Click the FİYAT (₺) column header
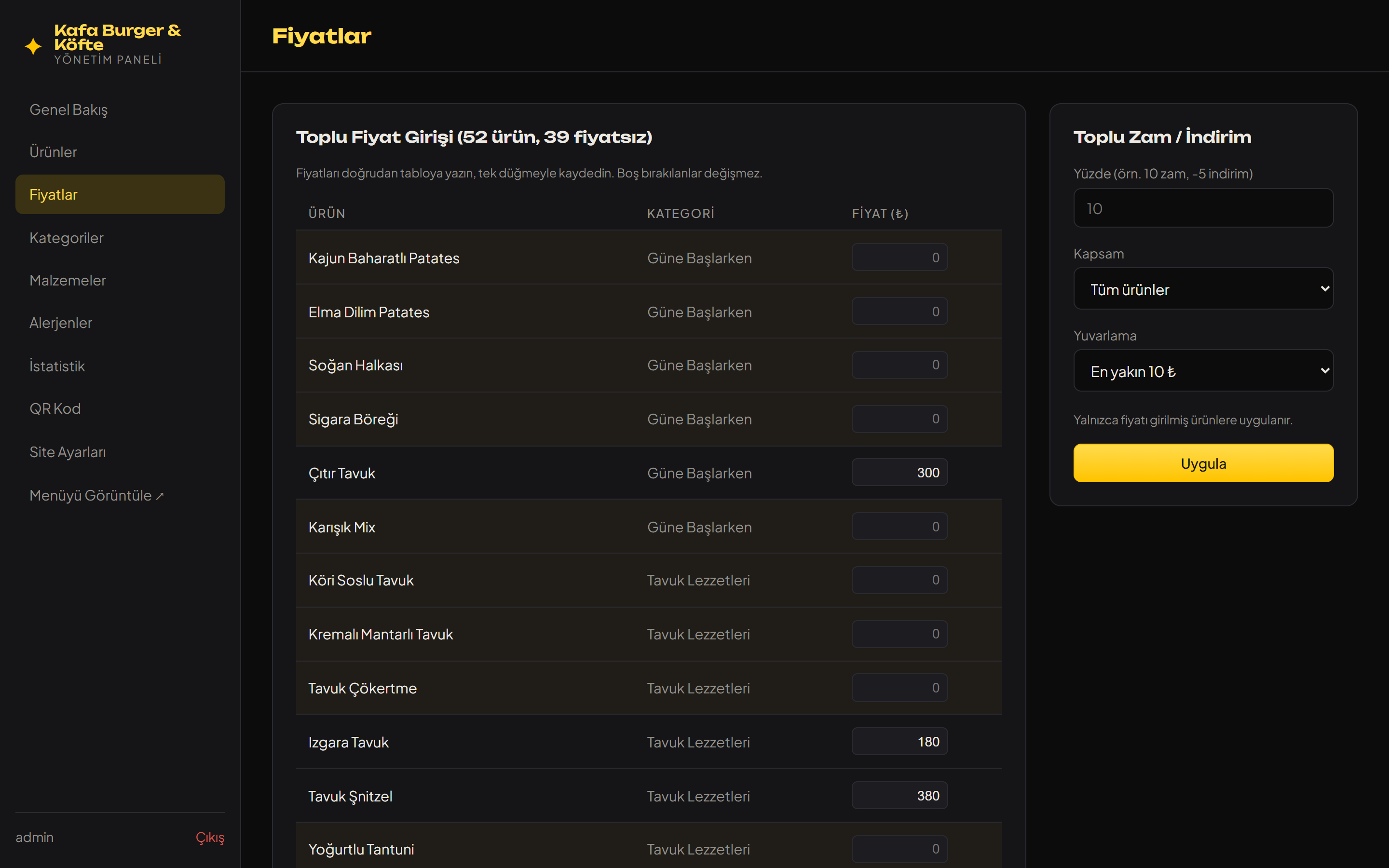The image size is (1389, 868). (880, 214)
